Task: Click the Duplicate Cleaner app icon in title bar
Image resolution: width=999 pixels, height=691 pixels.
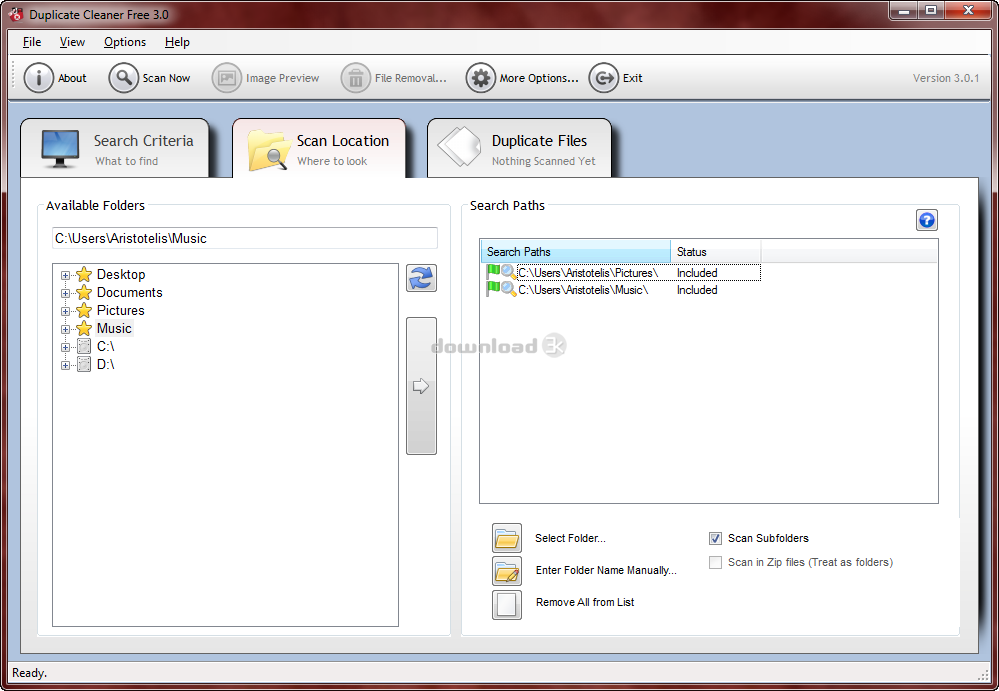Action: (16, 14)
